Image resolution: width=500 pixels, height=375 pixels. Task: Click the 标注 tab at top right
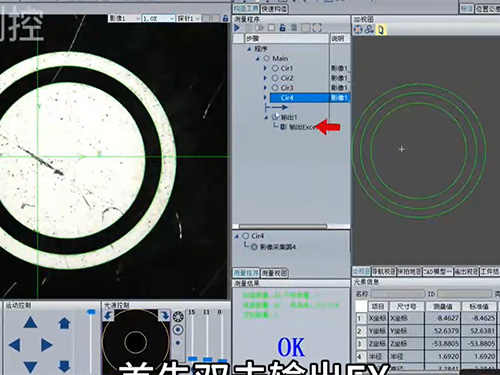[x=467, y=9]
